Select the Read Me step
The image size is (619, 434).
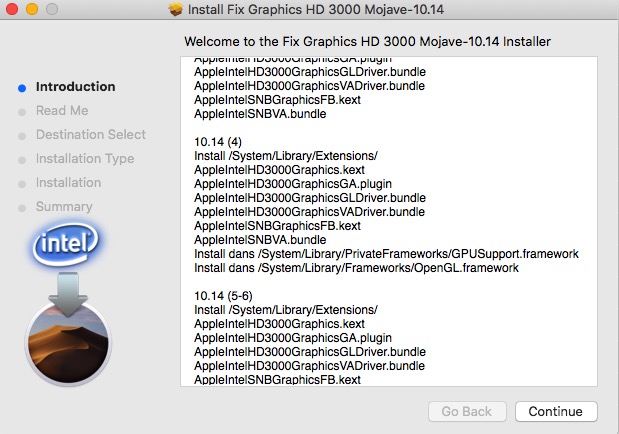tap(62, 111)
